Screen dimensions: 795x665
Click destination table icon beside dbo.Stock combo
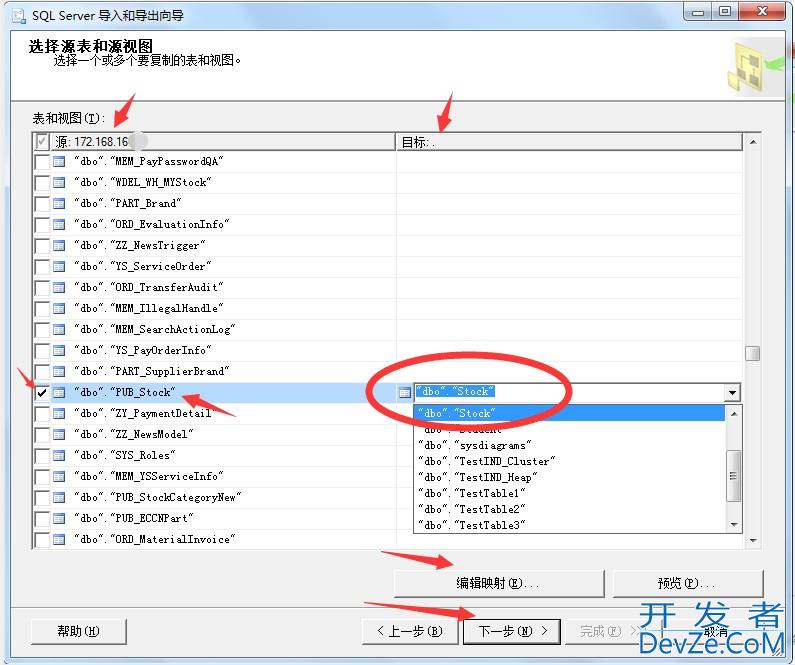[405, 393]
